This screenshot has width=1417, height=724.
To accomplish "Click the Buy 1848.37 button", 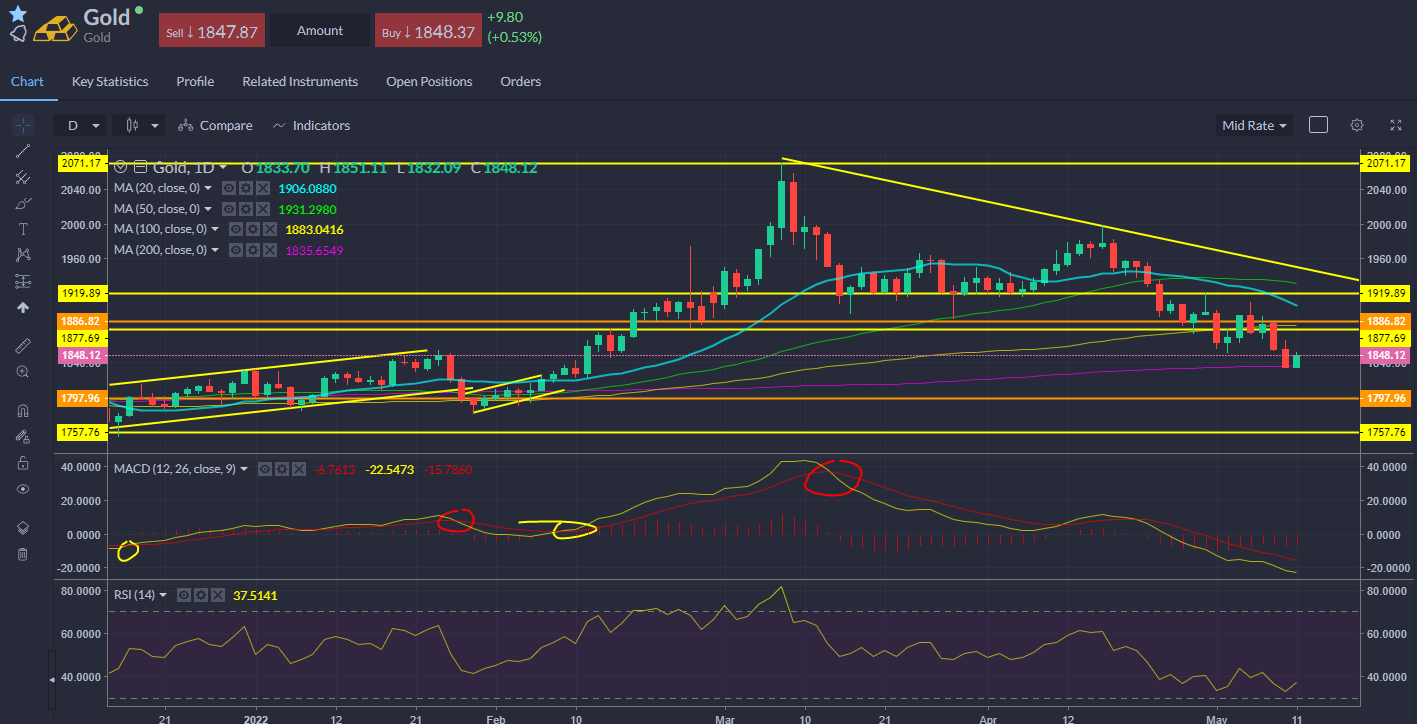I will (427, 31).
